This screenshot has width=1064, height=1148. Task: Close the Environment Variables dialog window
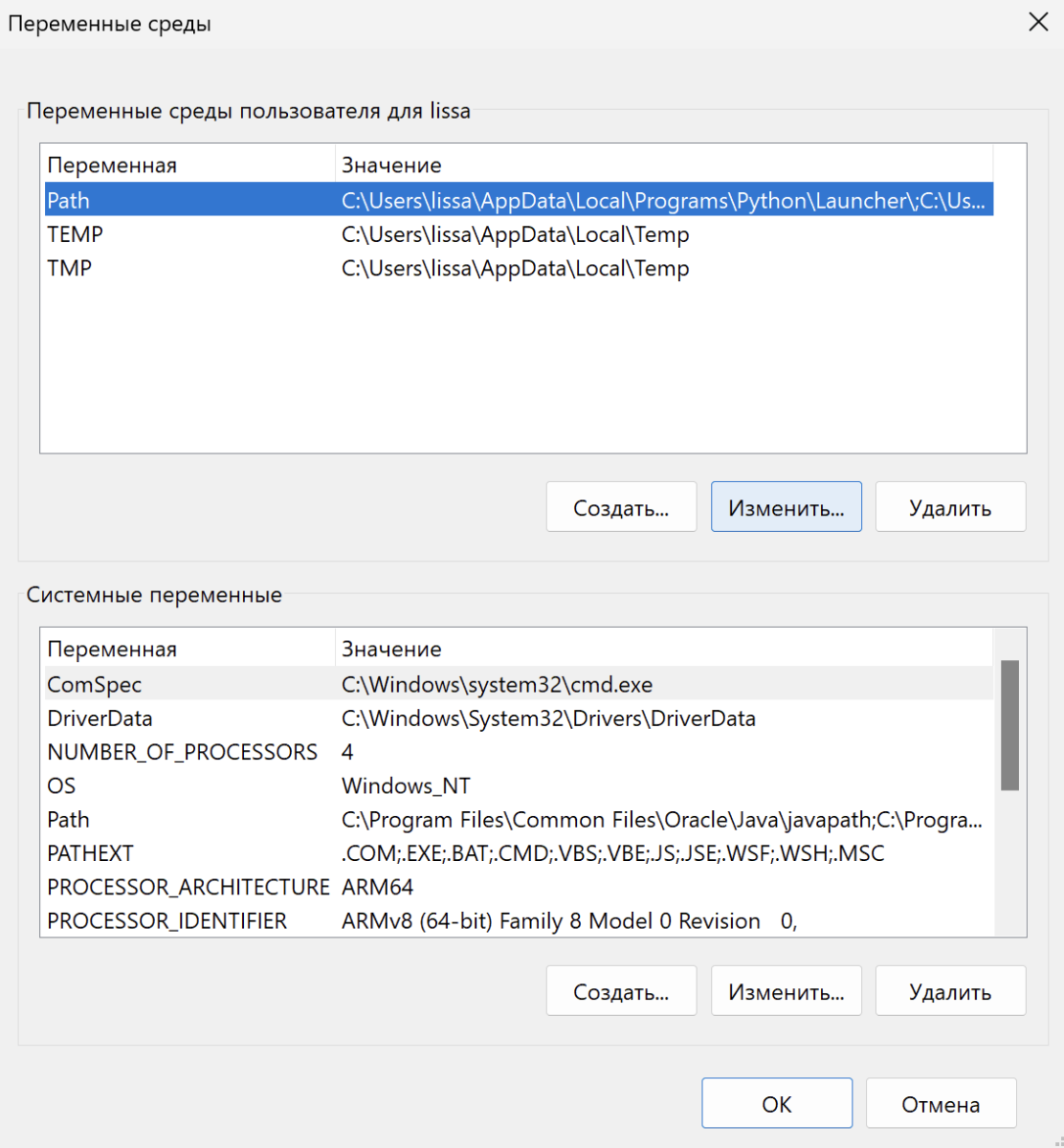pyautogui.click(x=1038, y=22)
